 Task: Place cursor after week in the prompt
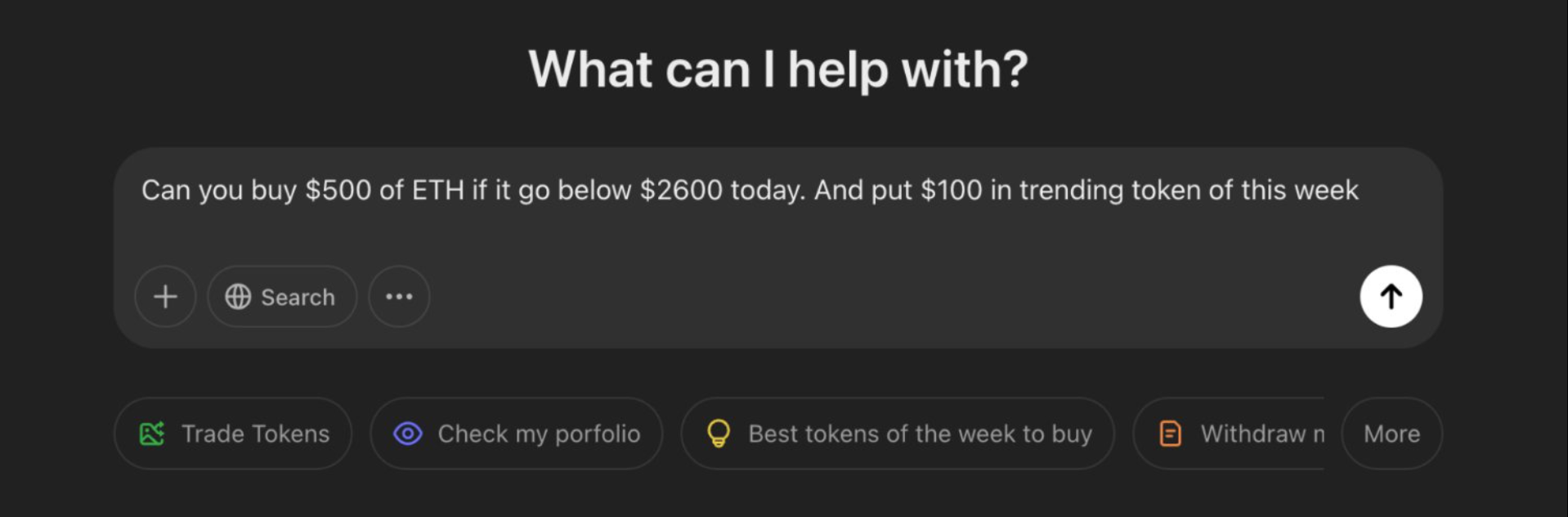[x=1360, y=191]
